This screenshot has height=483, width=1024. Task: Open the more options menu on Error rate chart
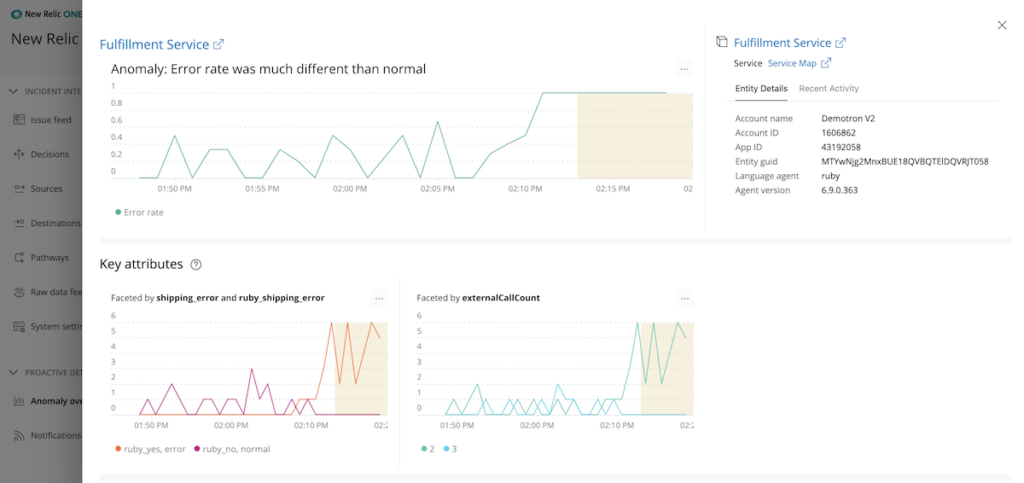pos(684,69)
